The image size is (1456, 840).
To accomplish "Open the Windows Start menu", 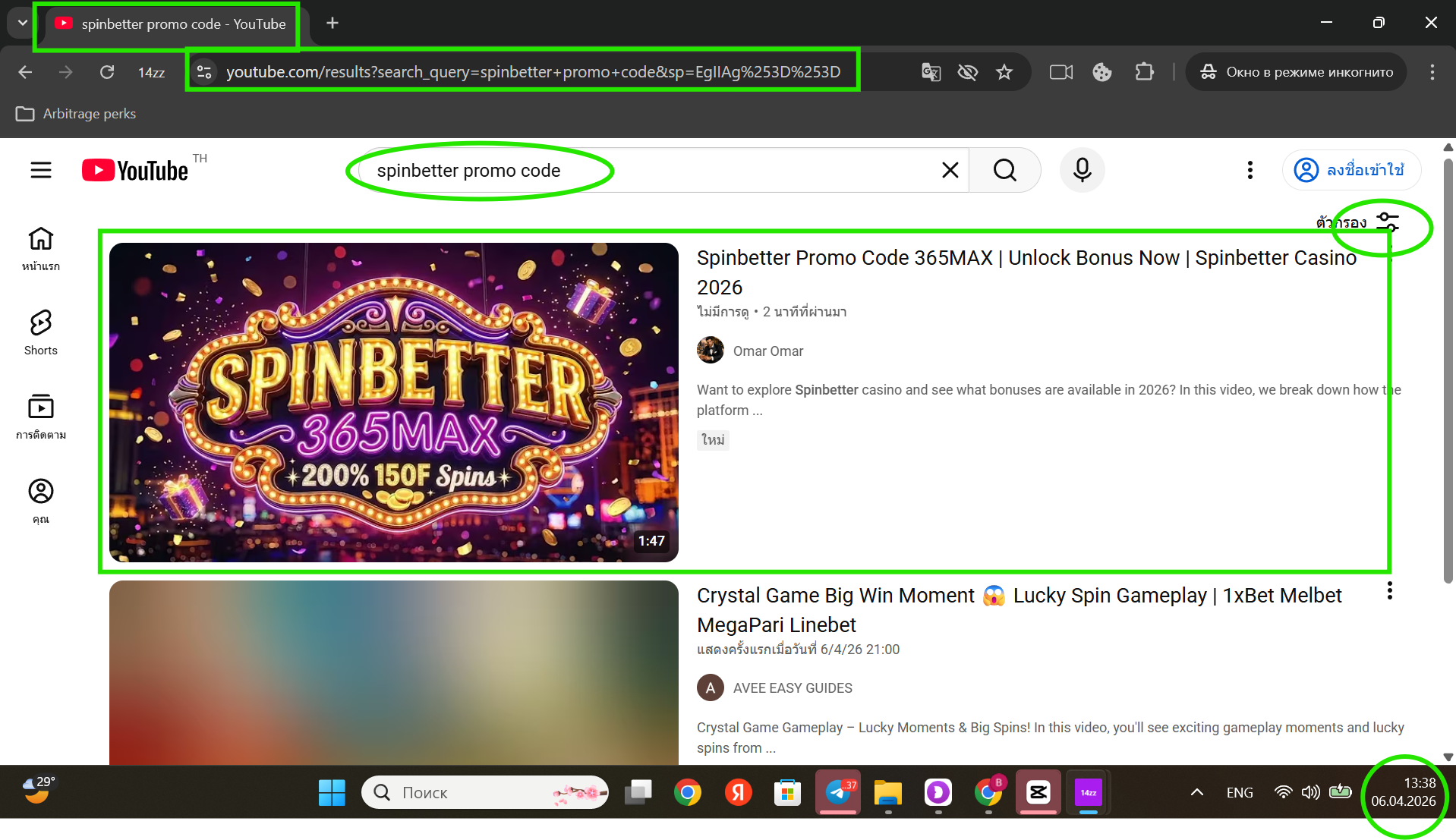I will [332, 792].
